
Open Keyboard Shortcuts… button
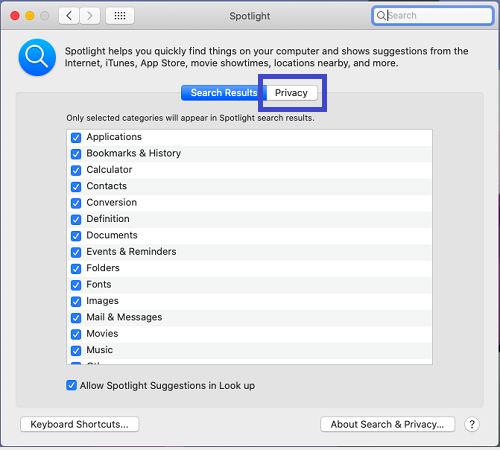(80, 424)
